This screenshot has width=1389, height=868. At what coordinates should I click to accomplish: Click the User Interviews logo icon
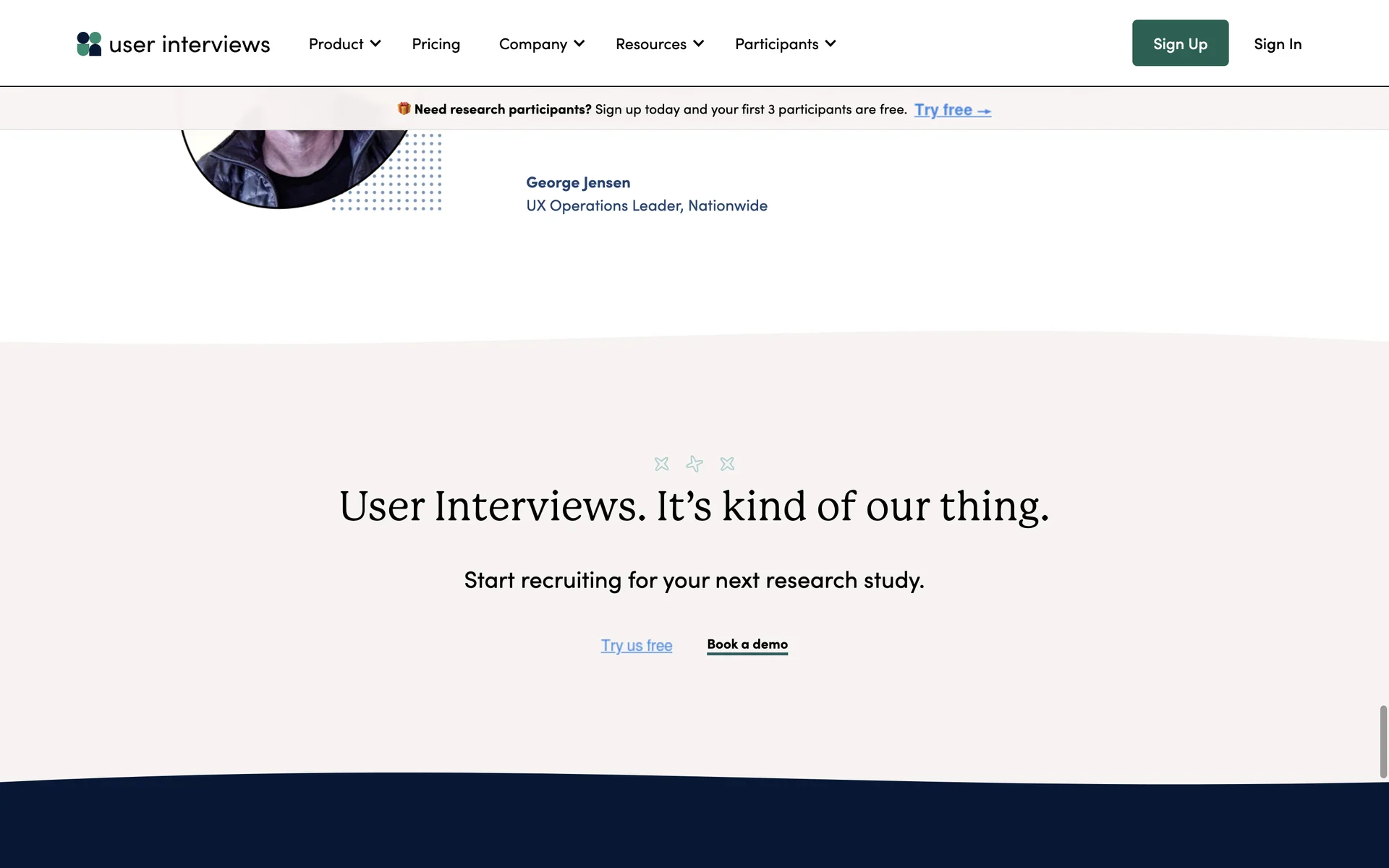89,44
